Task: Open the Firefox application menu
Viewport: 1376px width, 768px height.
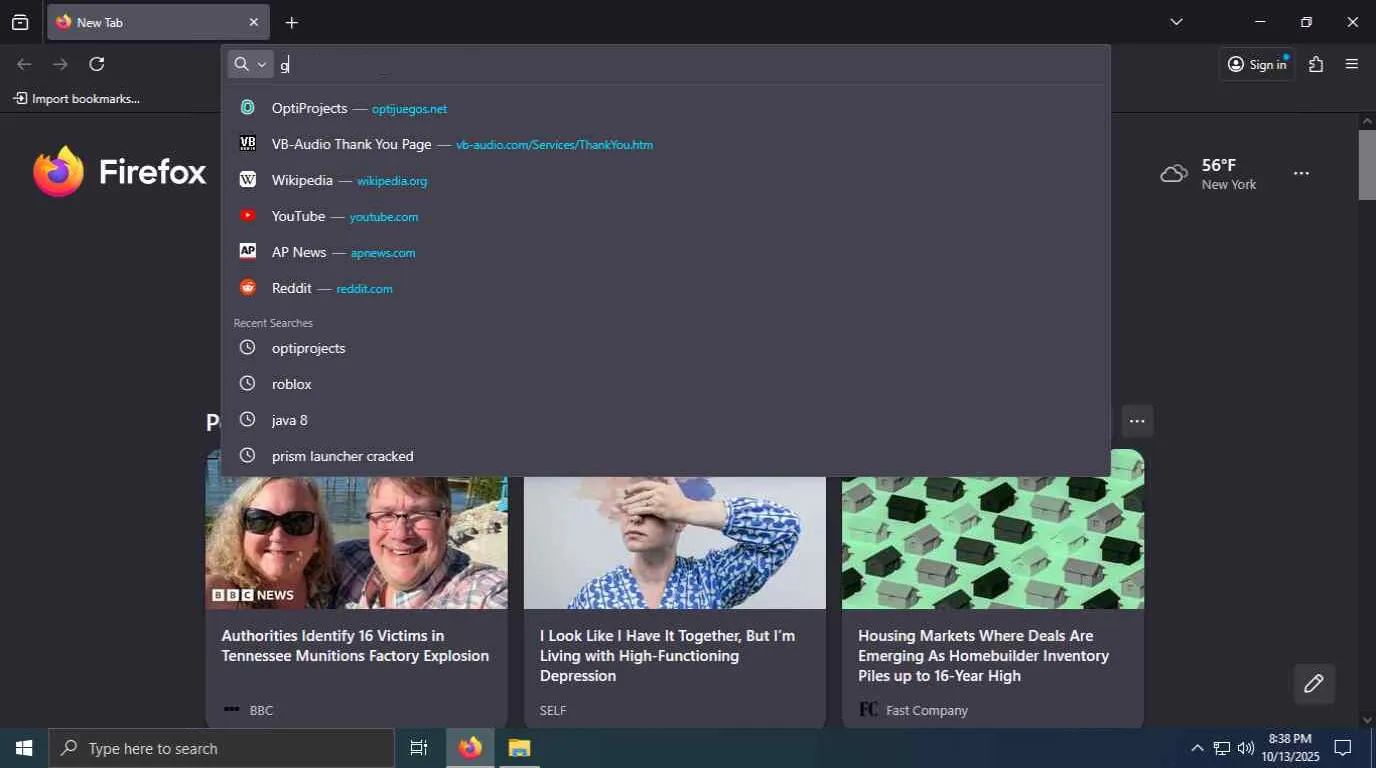Action: point(1352,64)
